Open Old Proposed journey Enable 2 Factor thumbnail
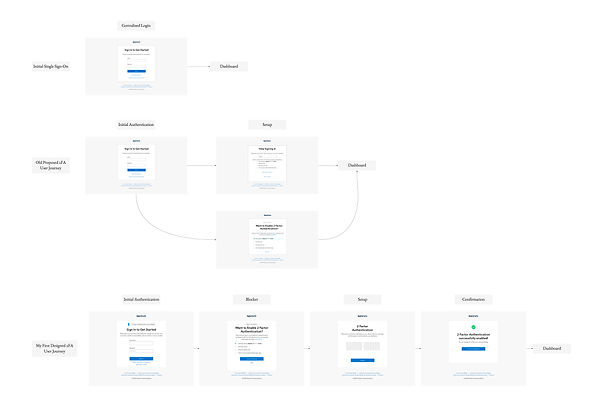The height and width of the screenshot is (416, 600). [x=267, y=240]
